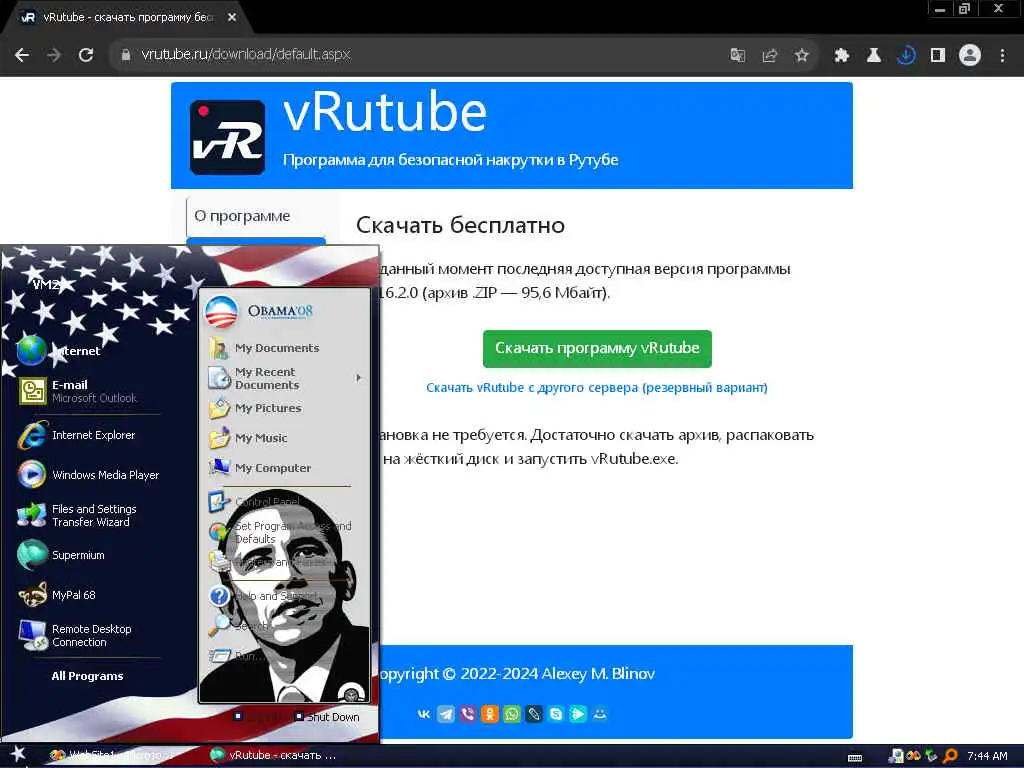Close the vRutube browser tab
Screen dimensions: 1024x768
click(232, 18)
